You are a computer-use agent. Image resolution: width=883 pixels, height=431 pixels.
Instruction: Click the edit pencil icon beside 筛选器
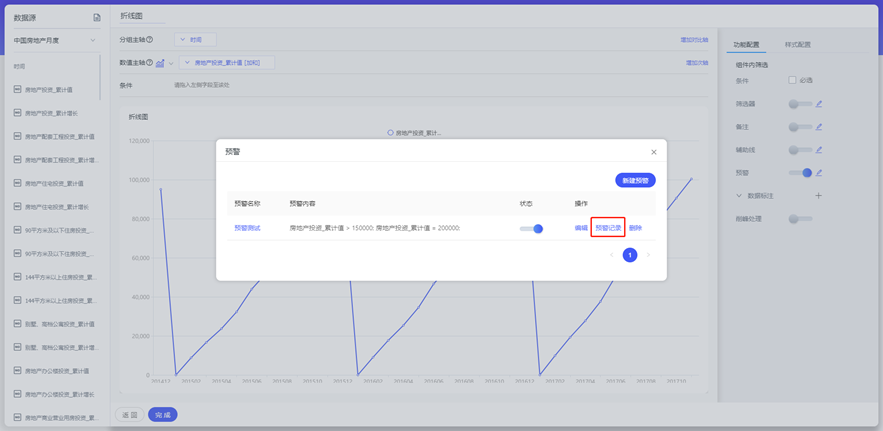(818, 103)
